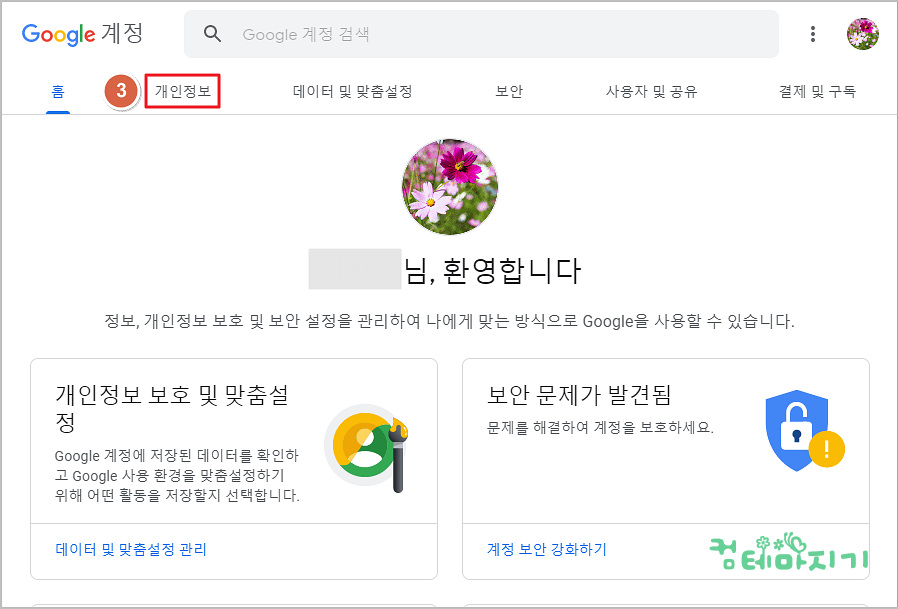
Task: Click the 문제를 해결하여 계정을 보호하세요 text
Action: pyautogui.click(x=600, y=427)
